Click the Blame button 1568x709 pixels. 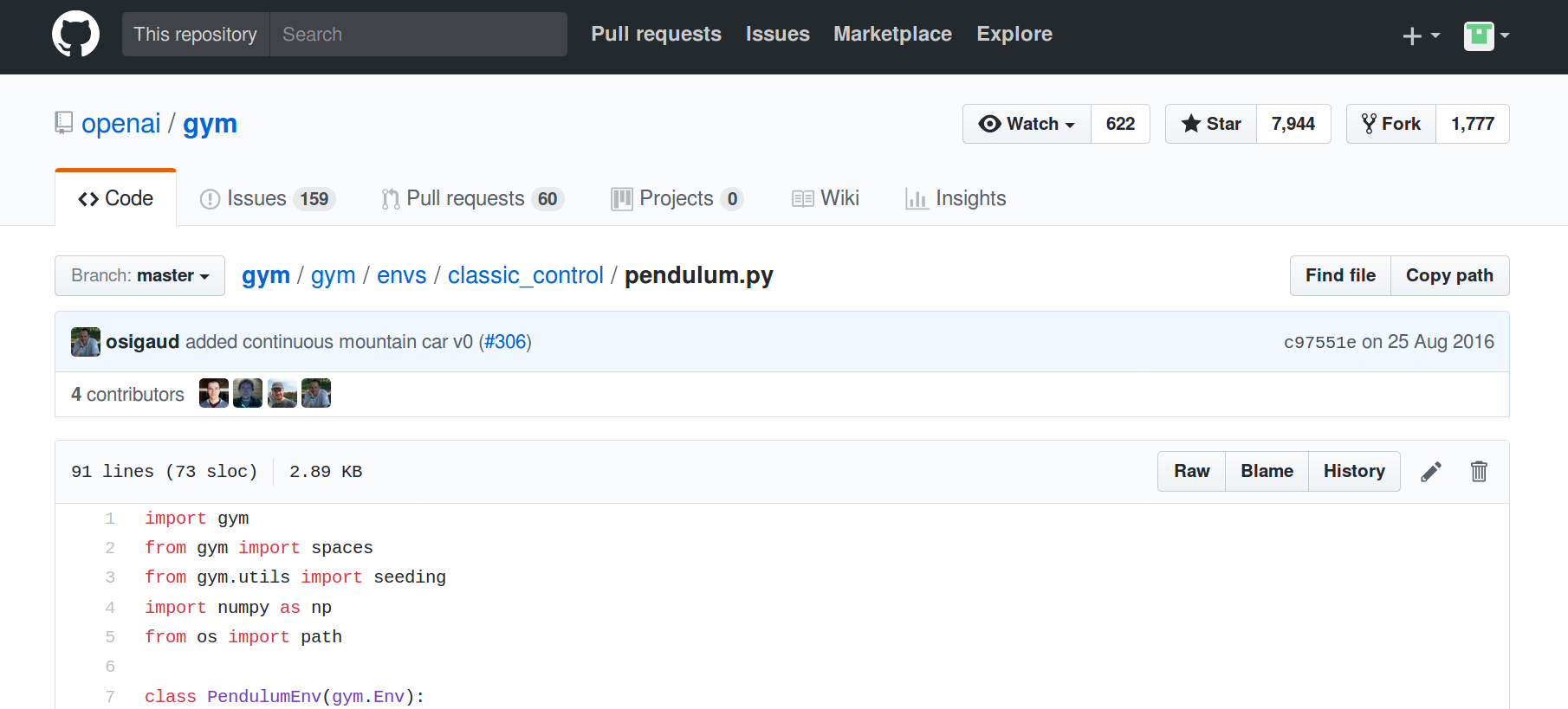click(1267, 472)
